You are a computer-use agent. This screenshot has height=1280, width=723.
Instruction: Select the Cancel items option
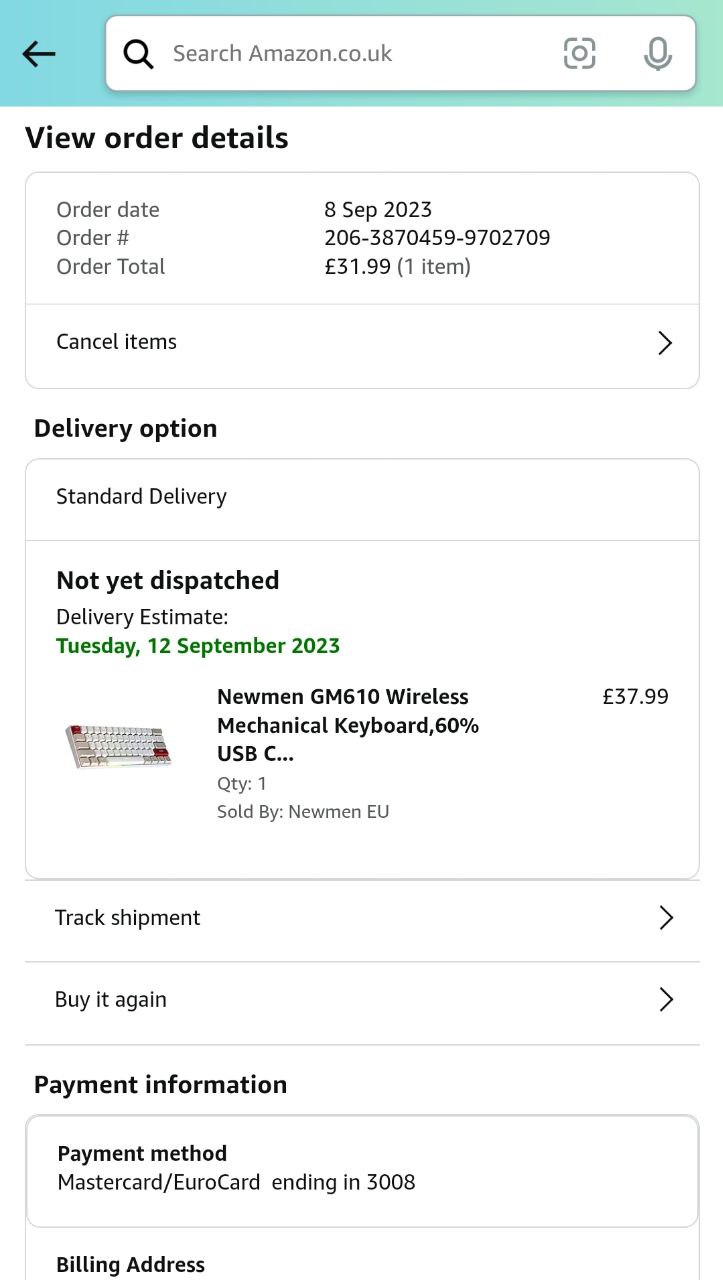[x=117, y=342]
